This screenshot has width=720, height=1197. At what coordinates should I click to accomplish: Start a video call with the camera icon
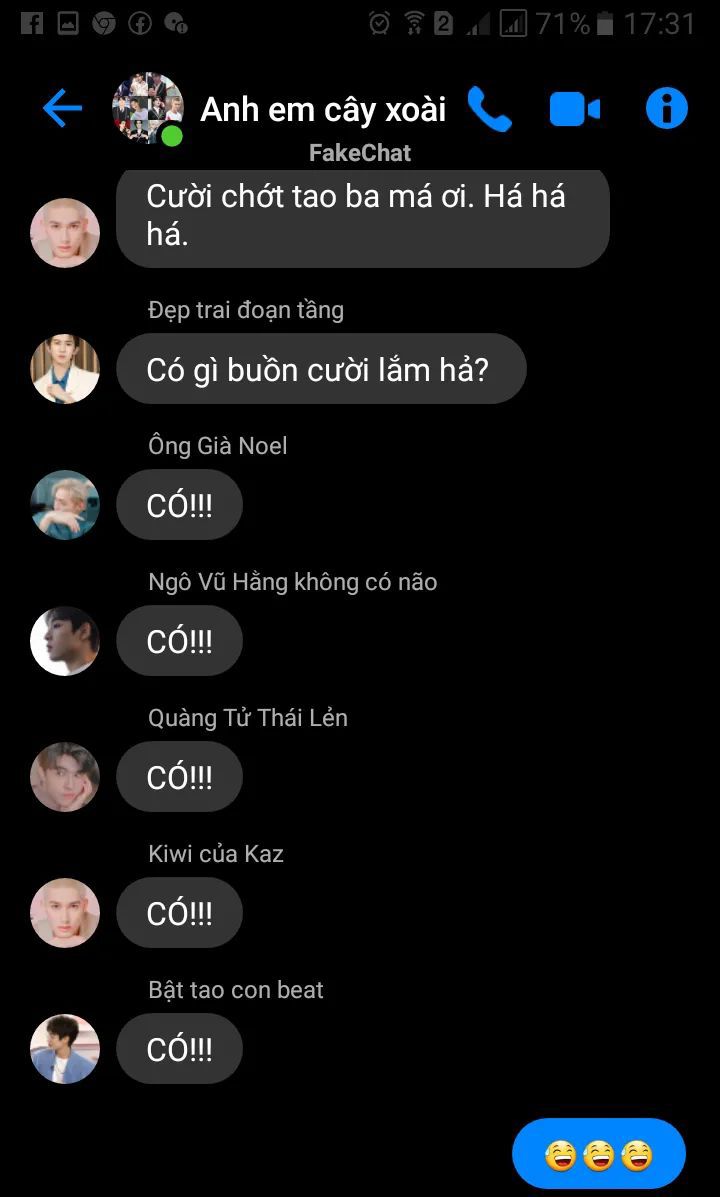[574, 109]
